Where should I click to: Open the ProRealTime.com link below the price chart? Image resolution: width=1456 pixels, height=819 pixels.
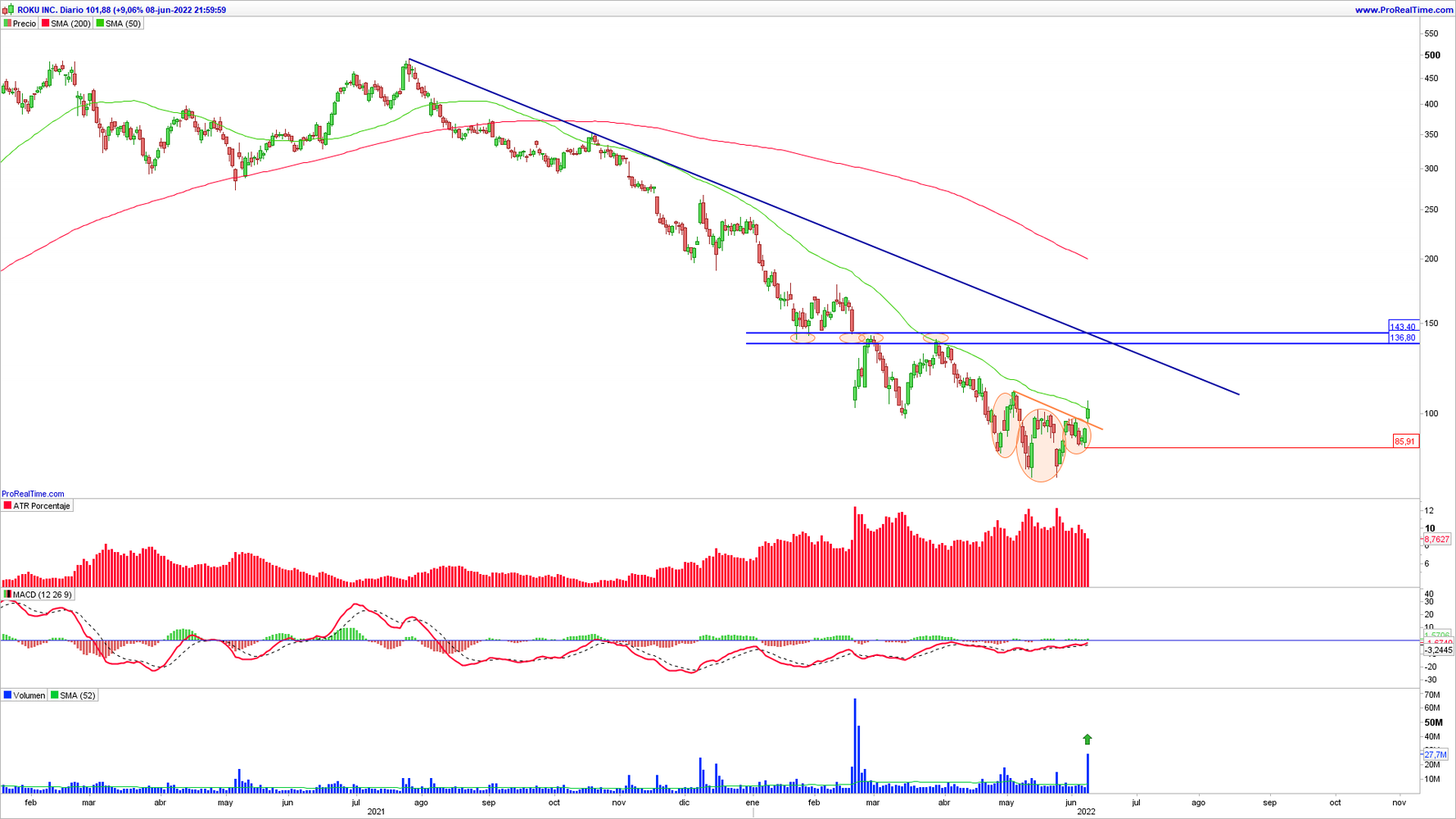tap(33, 494)
